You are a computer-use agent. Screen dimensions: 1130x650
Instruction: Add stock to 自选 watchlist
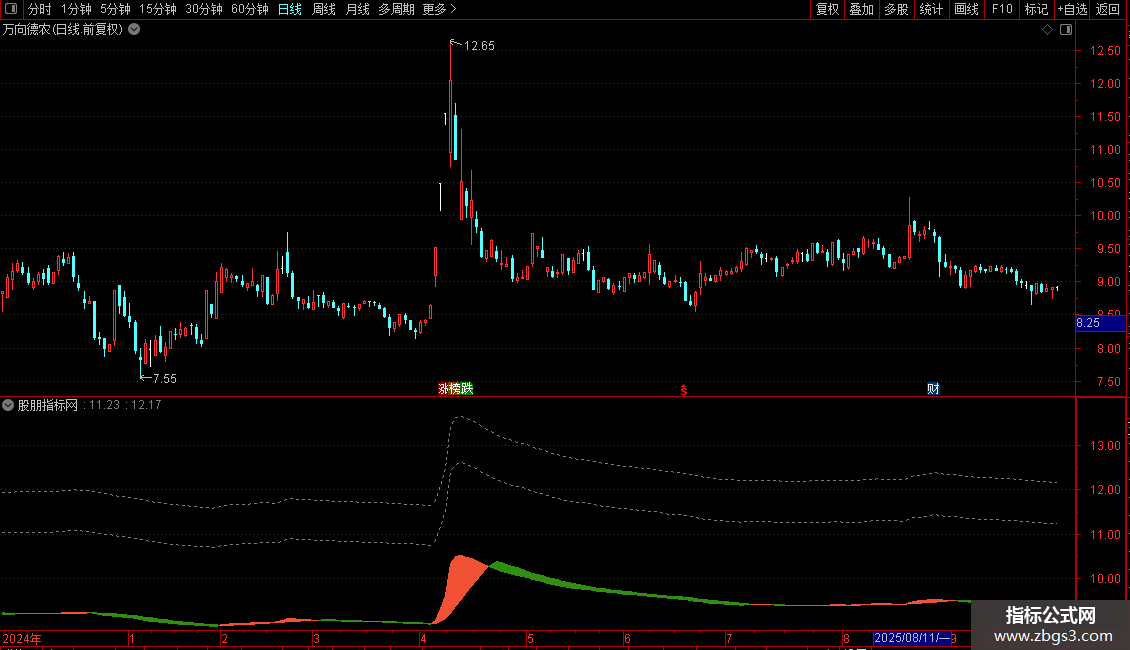(x=1072, y=9)
